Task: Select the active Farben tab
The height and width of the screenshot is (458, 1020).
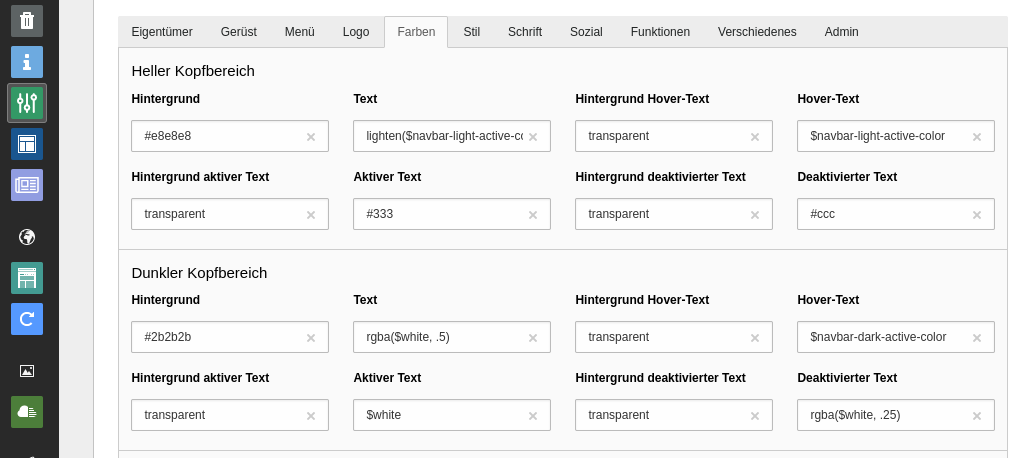Action: click(416, 32)
